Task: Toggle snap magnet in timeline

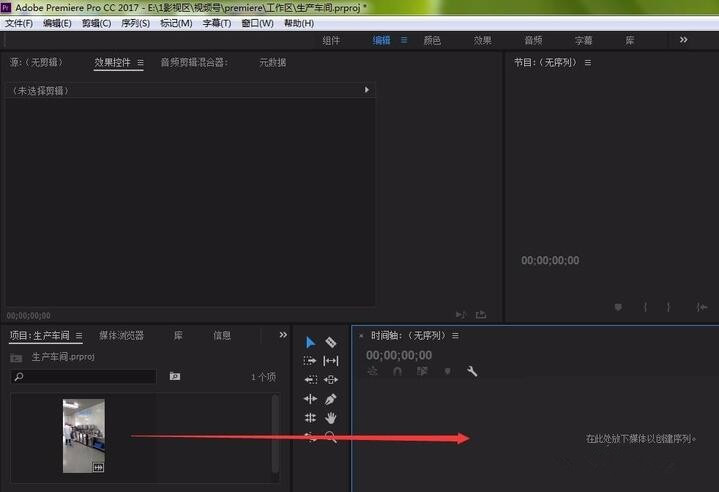Action: 397,371
